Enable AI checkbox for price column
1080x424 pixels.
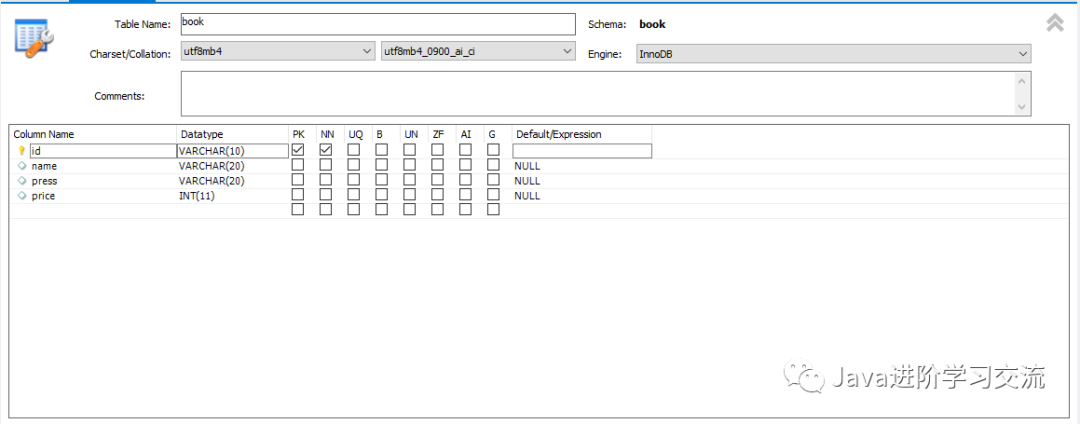[466, 195]
